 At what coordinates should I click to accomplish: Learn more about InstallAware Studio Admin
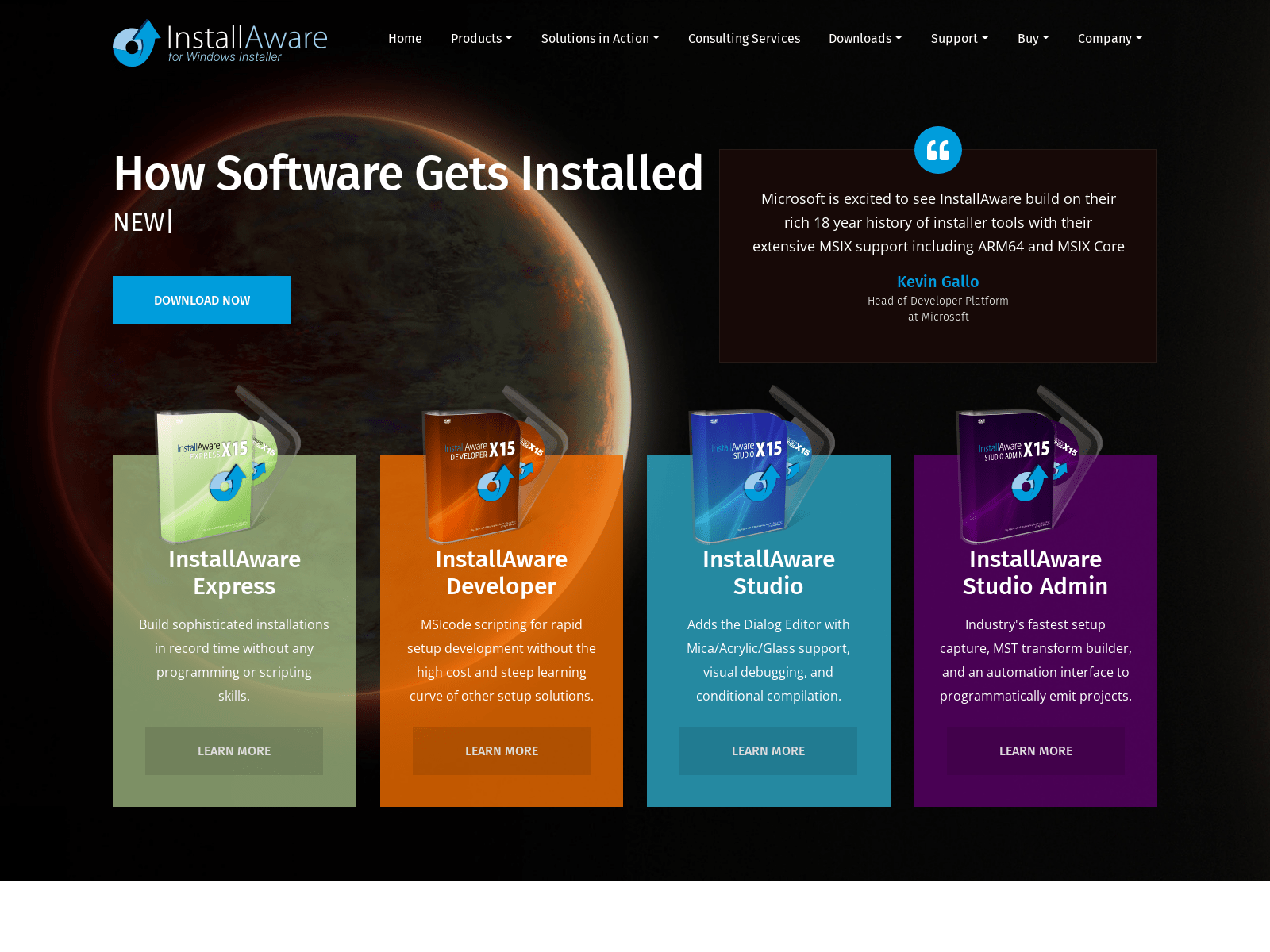(x=1036, y=750)
